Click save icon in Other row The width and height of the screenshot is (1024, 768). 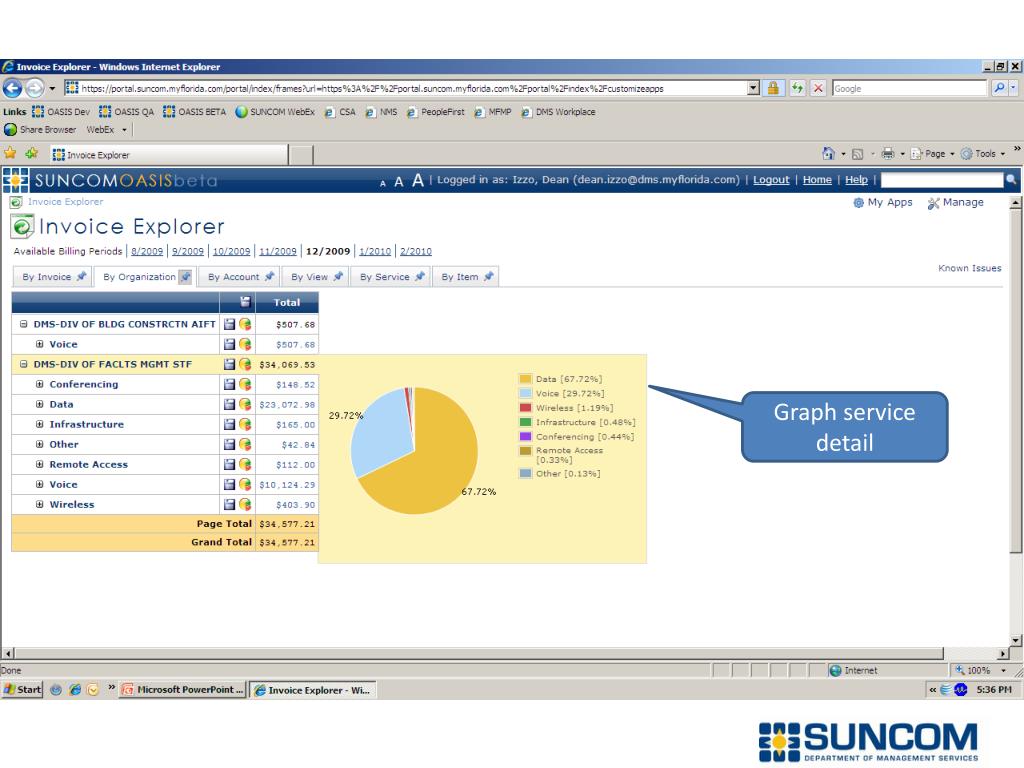[229, 444]
